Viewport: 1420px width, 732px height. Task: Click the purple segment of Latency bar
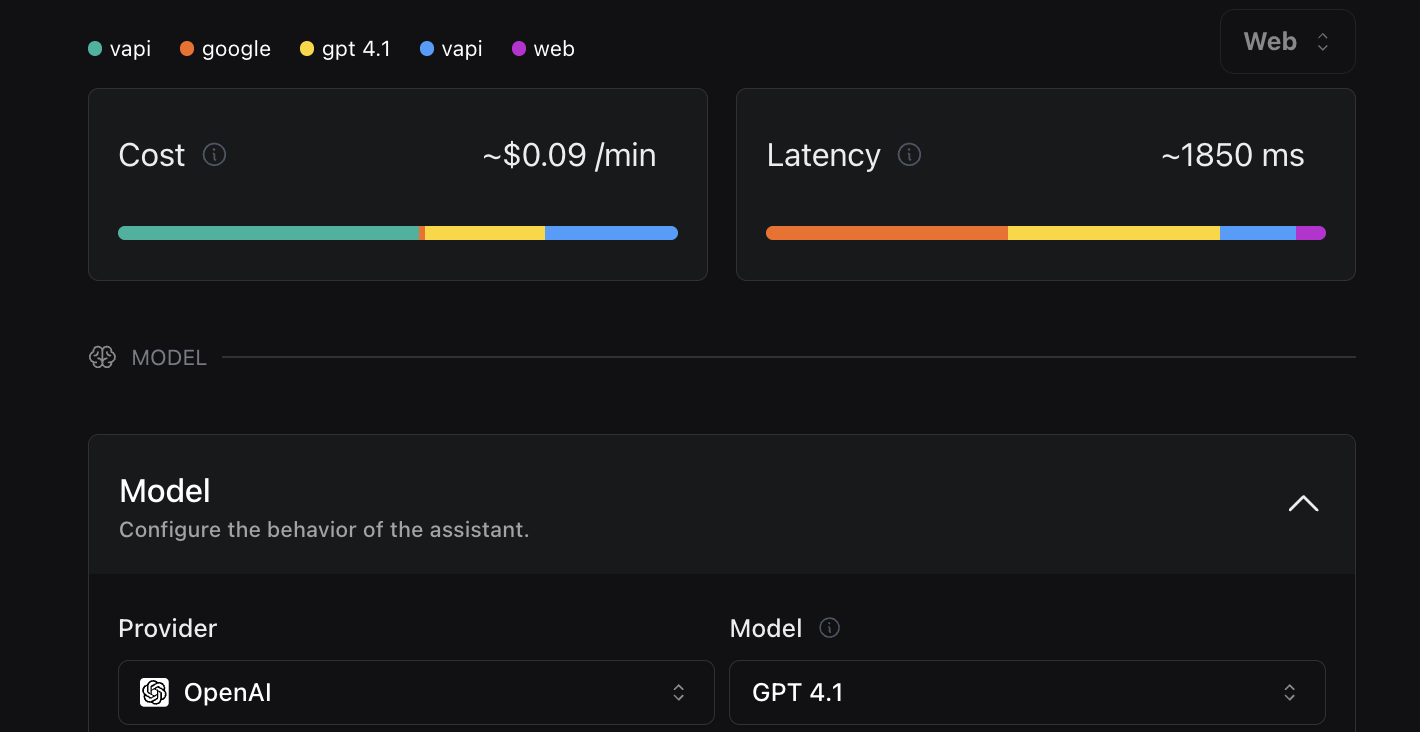click(x=1311, y=233)
